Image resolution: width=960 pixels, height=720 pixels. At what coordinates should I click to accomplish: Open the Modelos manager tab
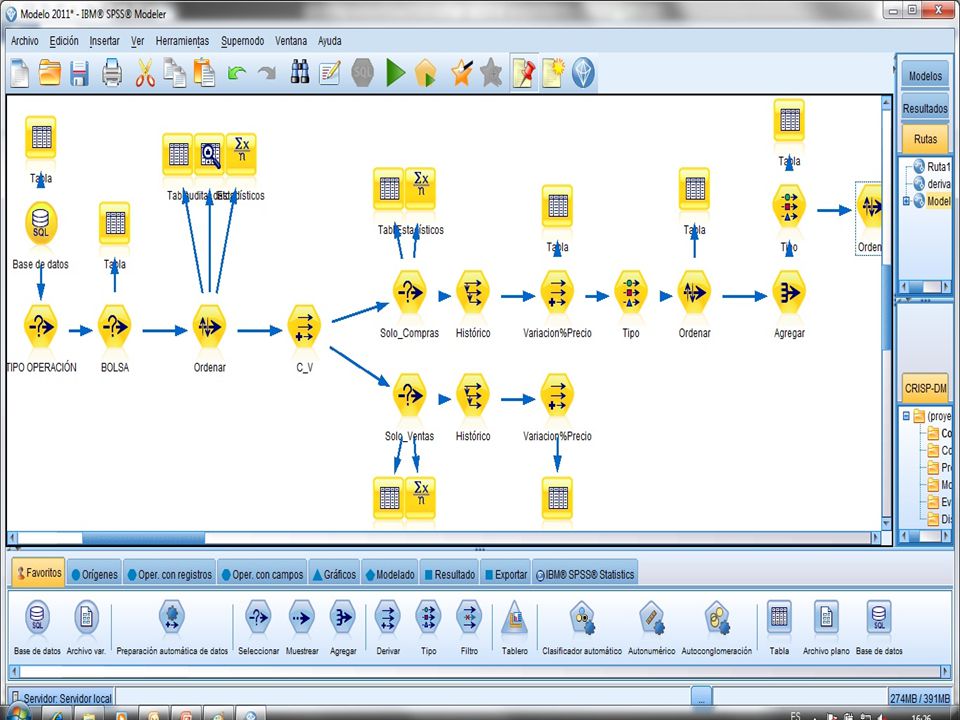tap(925, 76)
